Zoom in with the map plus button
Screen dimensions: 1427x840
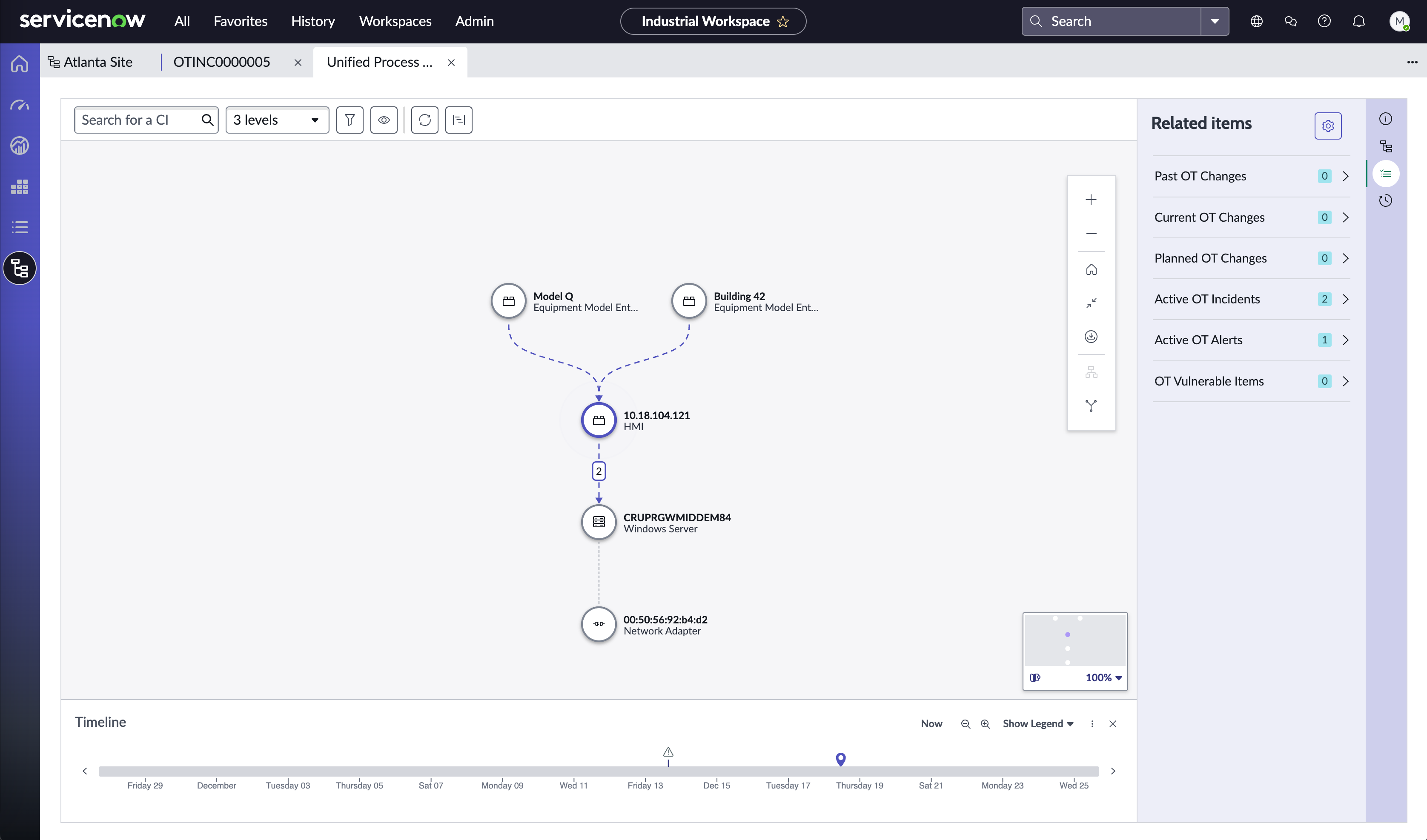click(1091, 200)
